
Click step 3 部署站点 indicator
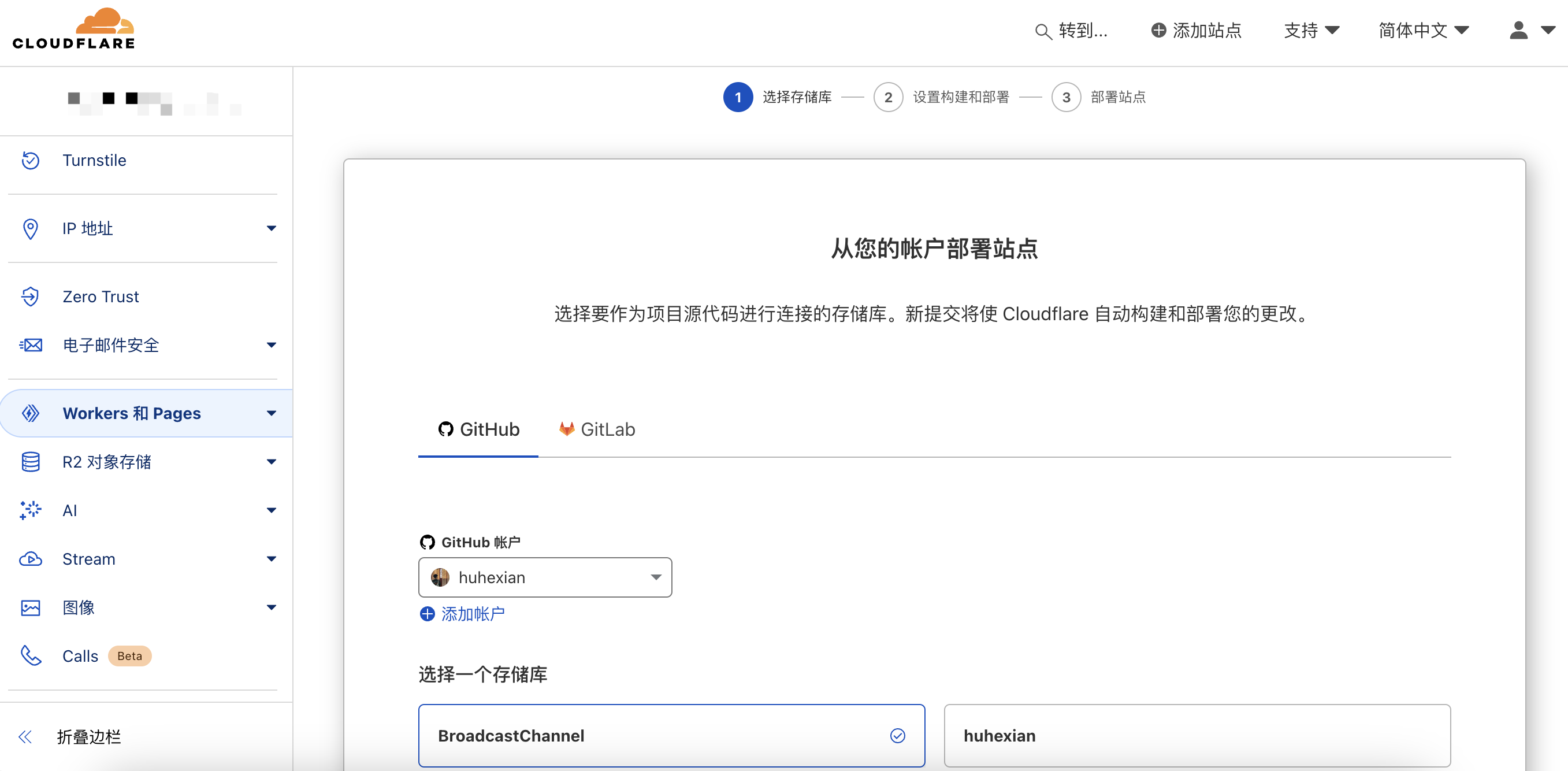[x=1099, y=97]
